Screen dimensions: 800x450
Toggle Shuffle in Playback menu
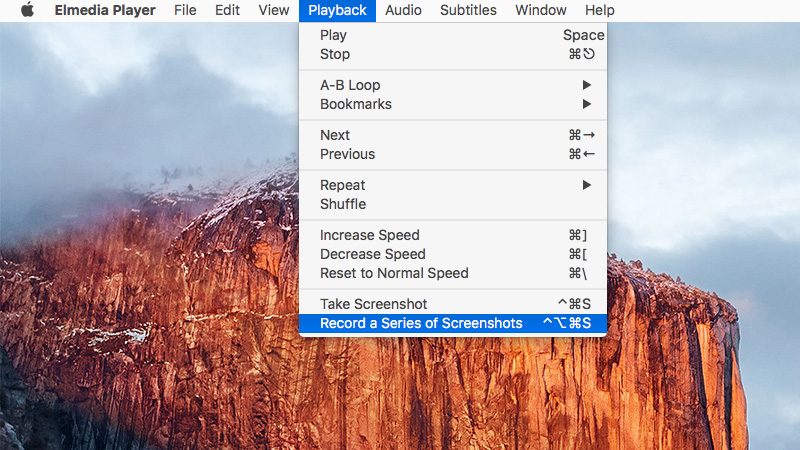[x=453, y=204]
